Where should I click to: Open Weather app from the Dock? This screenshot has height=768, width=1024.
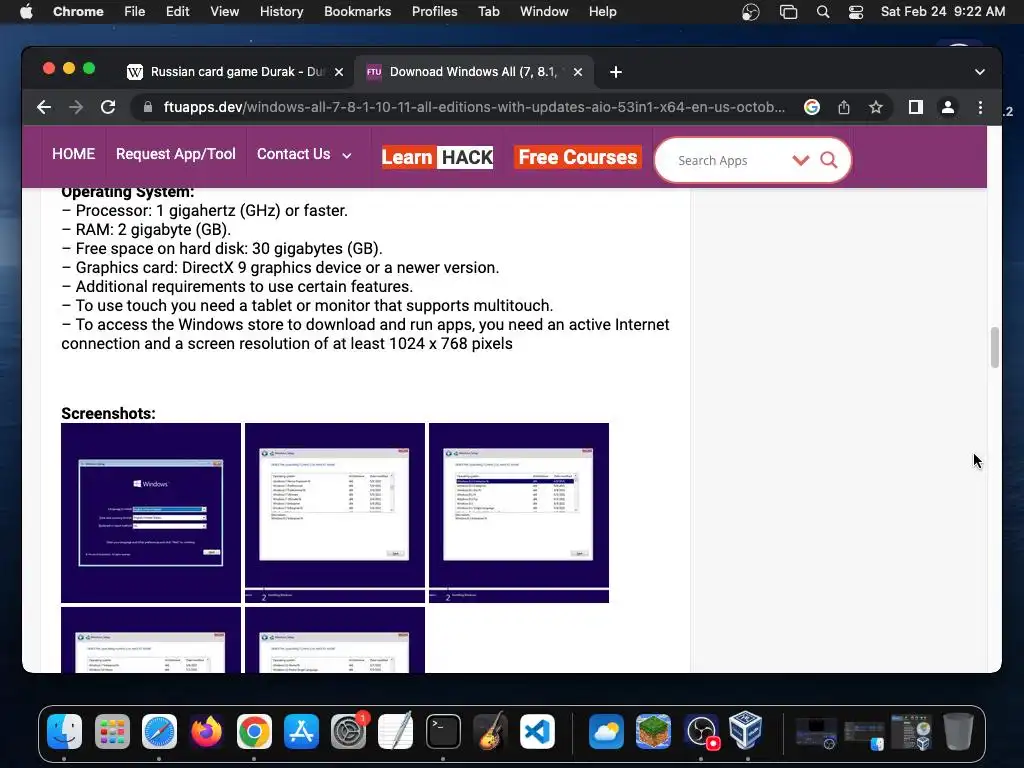[606, 731]
